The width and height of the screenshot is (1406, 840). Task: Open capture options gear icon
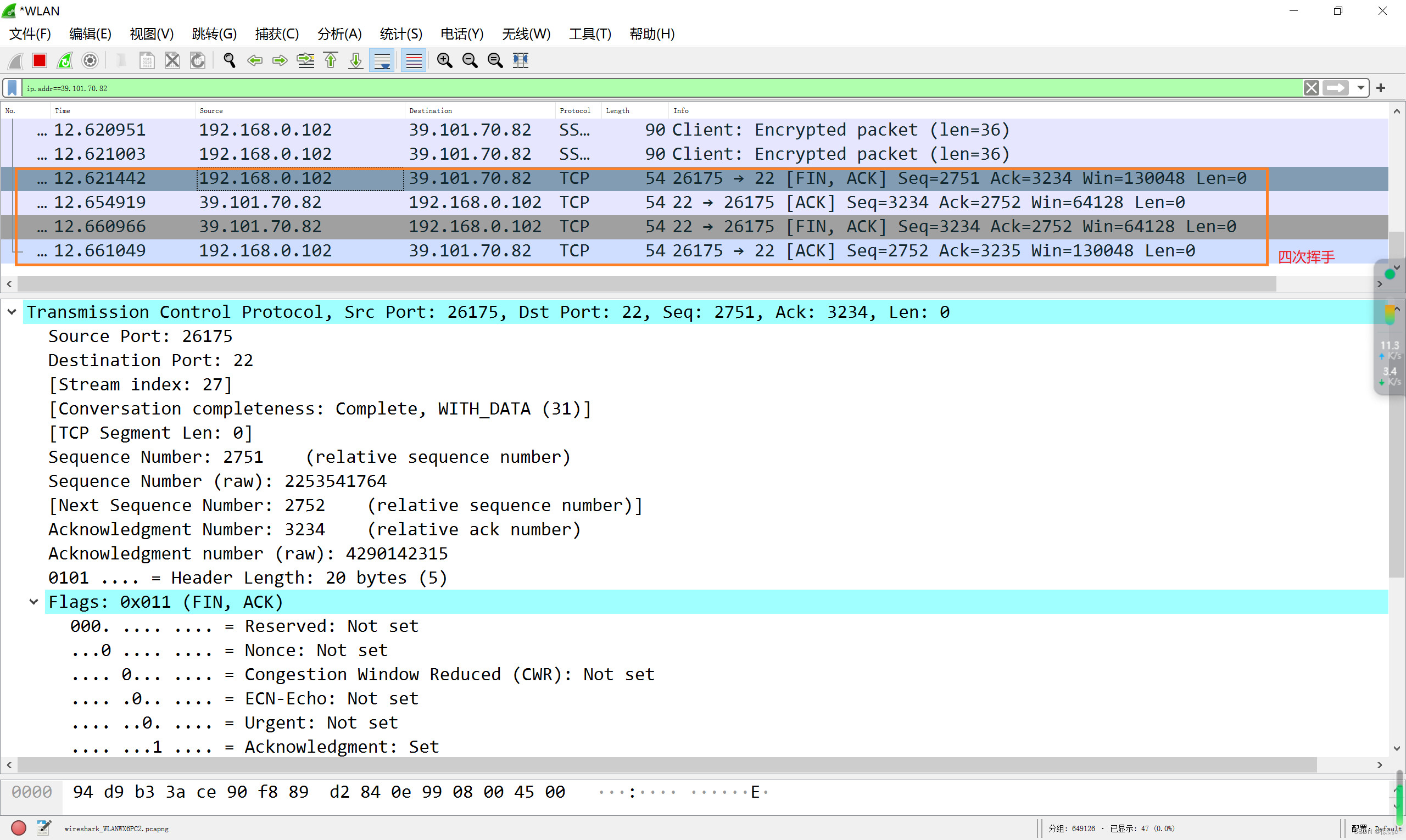click(x=90, y=60)
